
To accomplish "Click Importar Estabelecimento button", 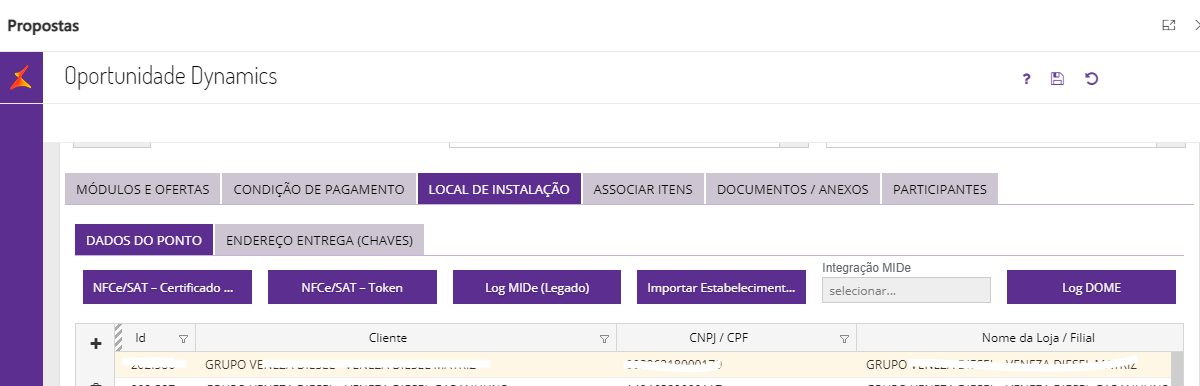I will [x=721, y=287].
